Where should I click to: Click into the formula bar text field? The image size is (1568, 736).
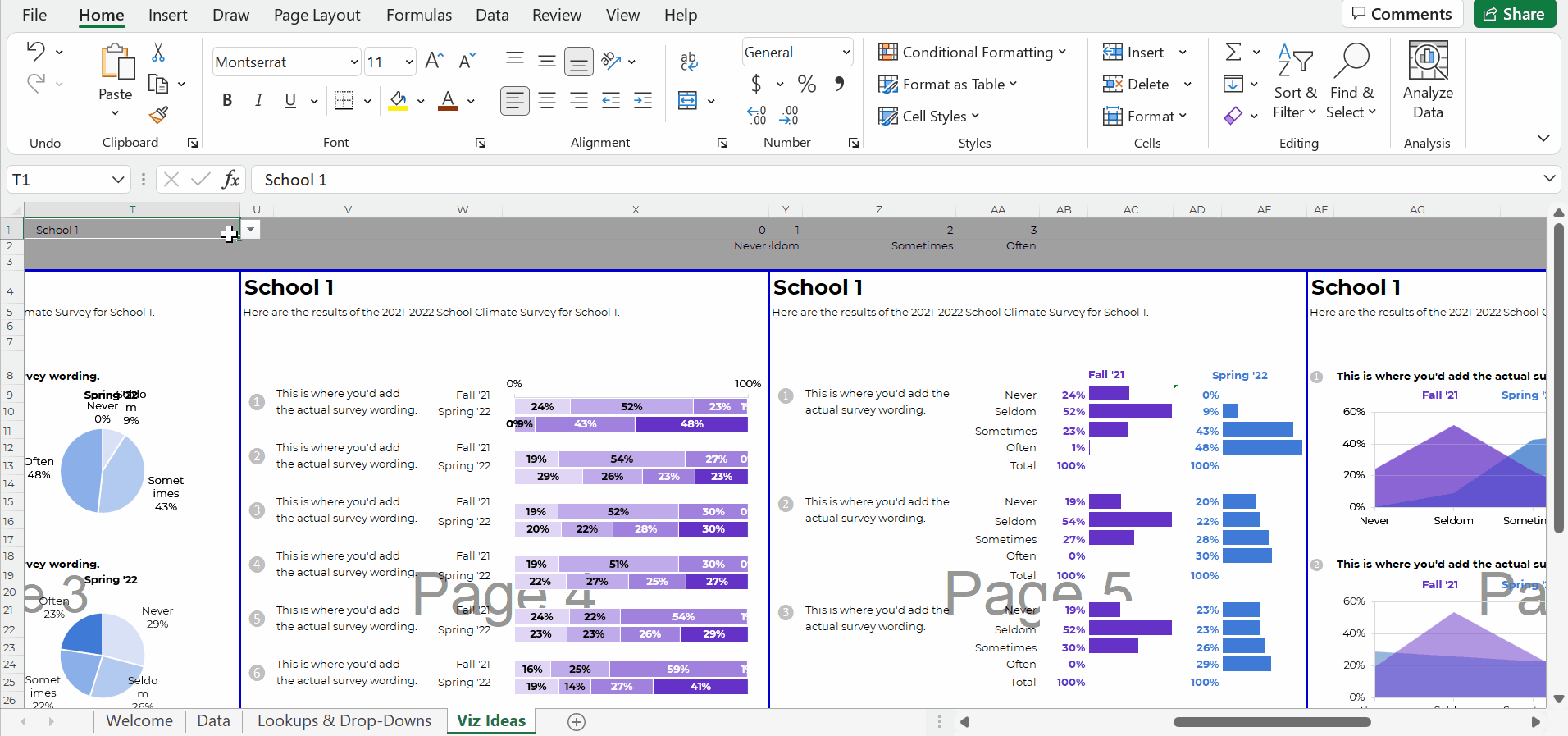tap(894, 180)
